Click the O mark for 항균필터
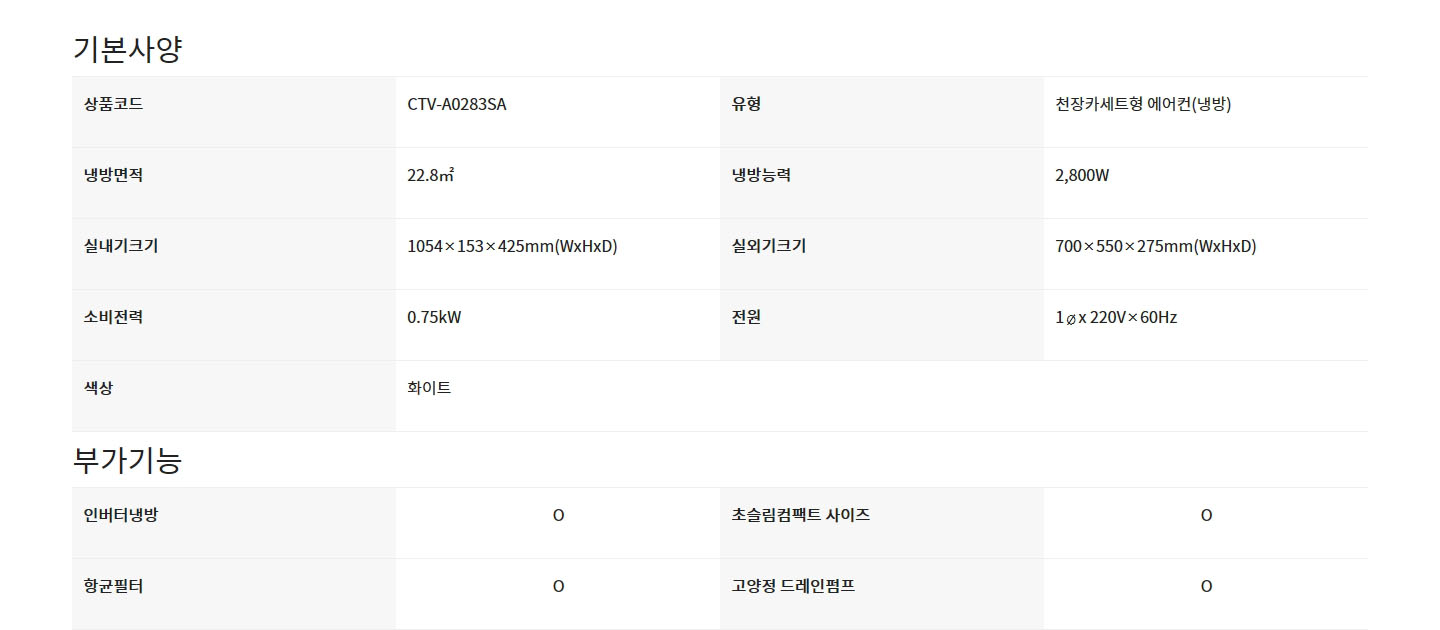The height and width of the screenshot is (630, 1440). pos(558,587)
